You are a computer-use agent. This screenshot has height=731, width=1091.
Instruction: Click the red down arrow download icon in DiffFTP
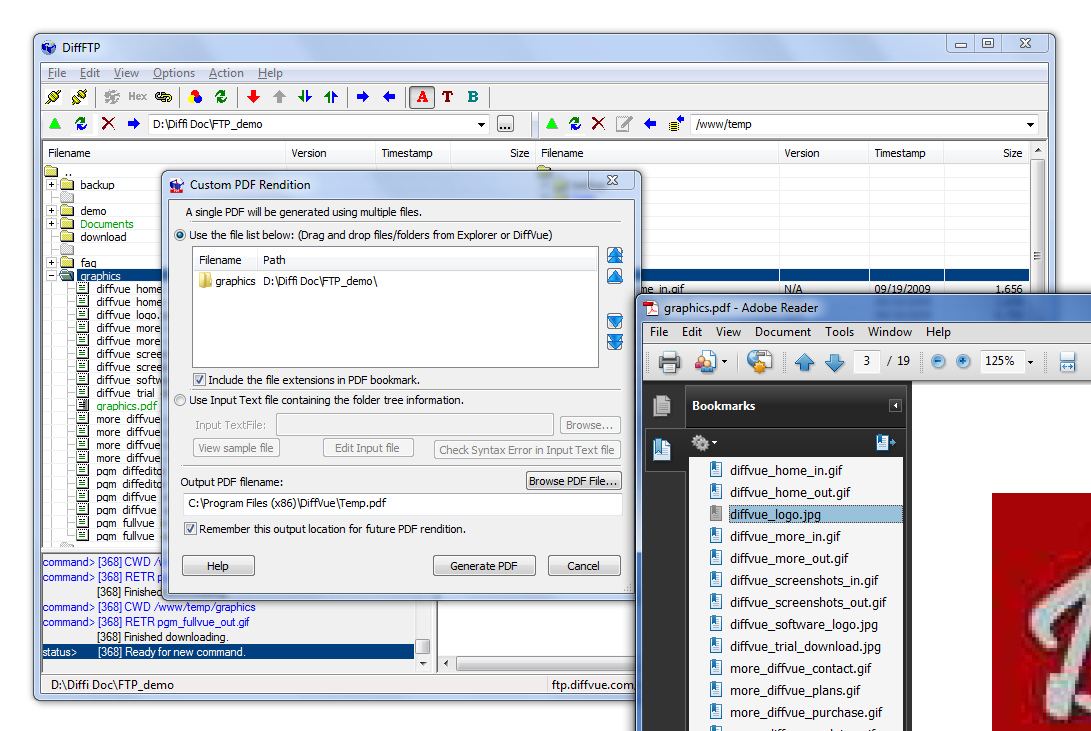[x=253, y=97]
